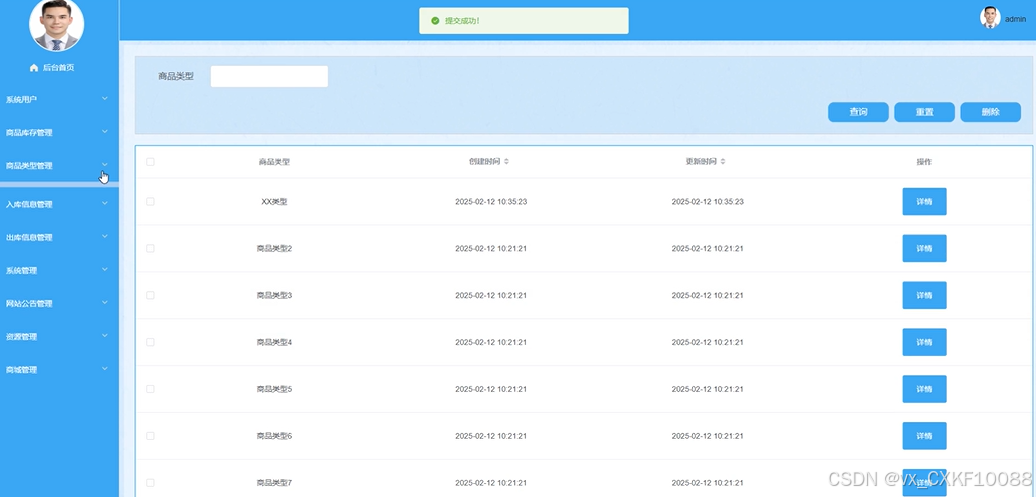The height and width of the screenshot is (497, 1036).
Task: Select the XX类型 cell in the table
Action: tap(274, 202)
